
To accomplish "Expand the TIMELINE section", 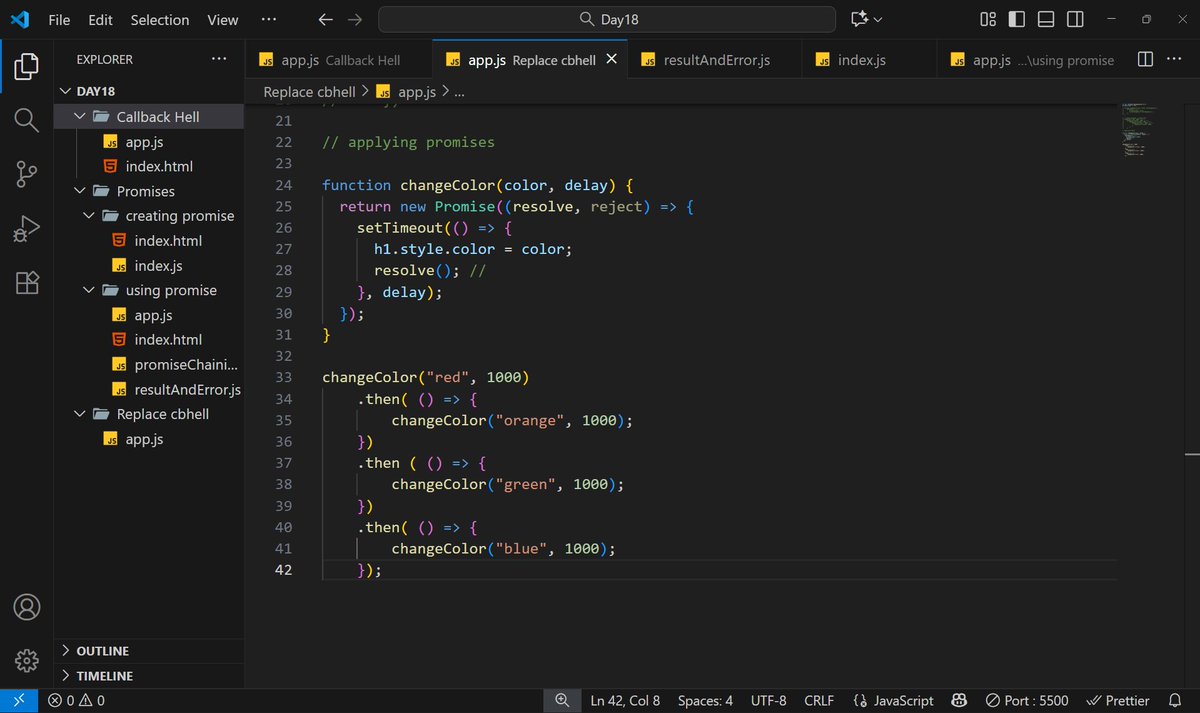I will (148, 676).
